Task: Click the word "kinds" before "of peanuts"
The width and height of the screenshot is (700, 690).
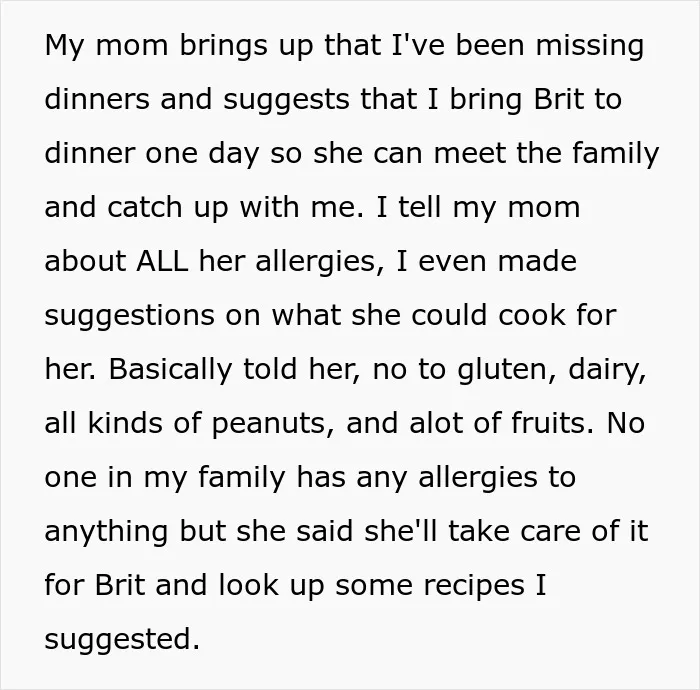Action: 125,422
